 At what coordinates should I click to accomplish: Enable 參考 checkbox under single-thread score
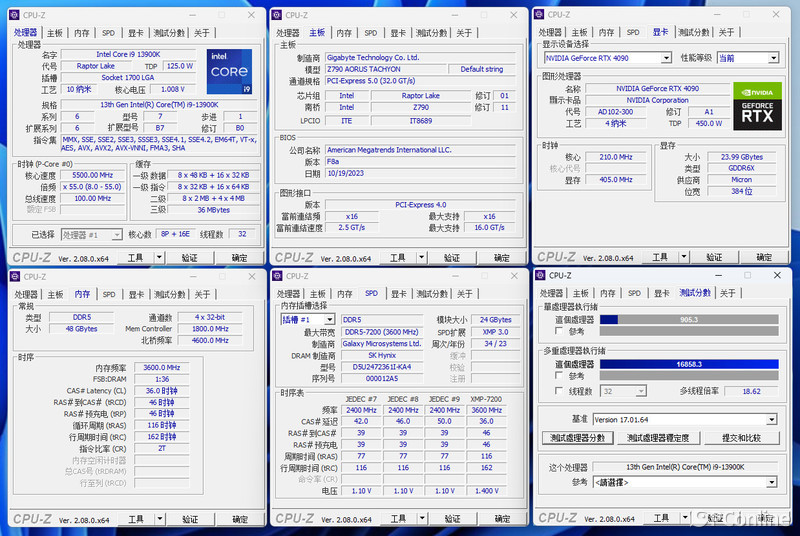(x=559, y=331)
